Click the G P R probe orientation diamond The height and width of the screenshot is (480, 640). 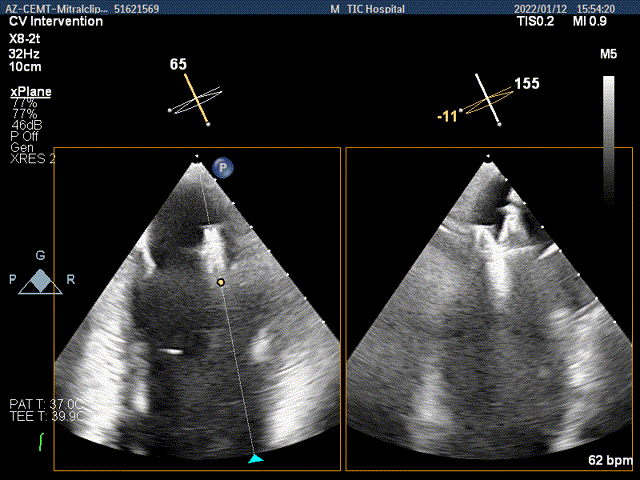pos(37,281)
